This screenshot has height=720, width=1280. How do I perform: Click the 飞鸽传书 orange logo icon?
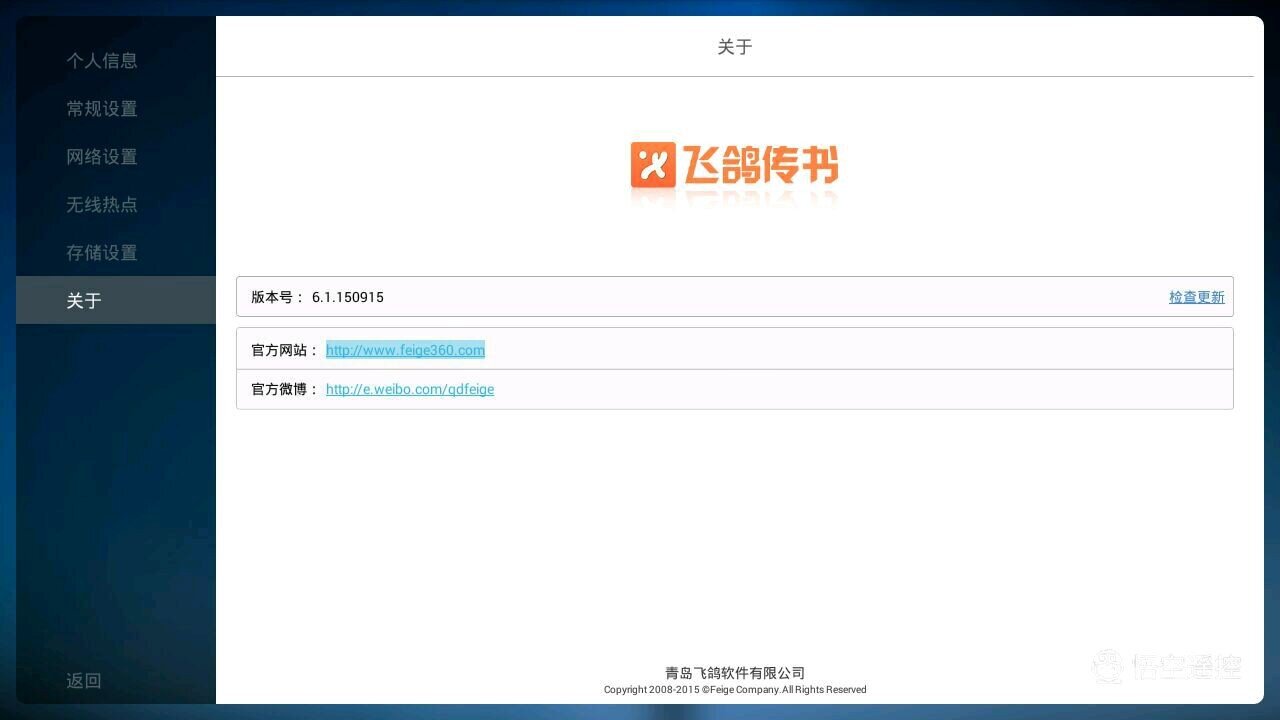click(653, 165)
